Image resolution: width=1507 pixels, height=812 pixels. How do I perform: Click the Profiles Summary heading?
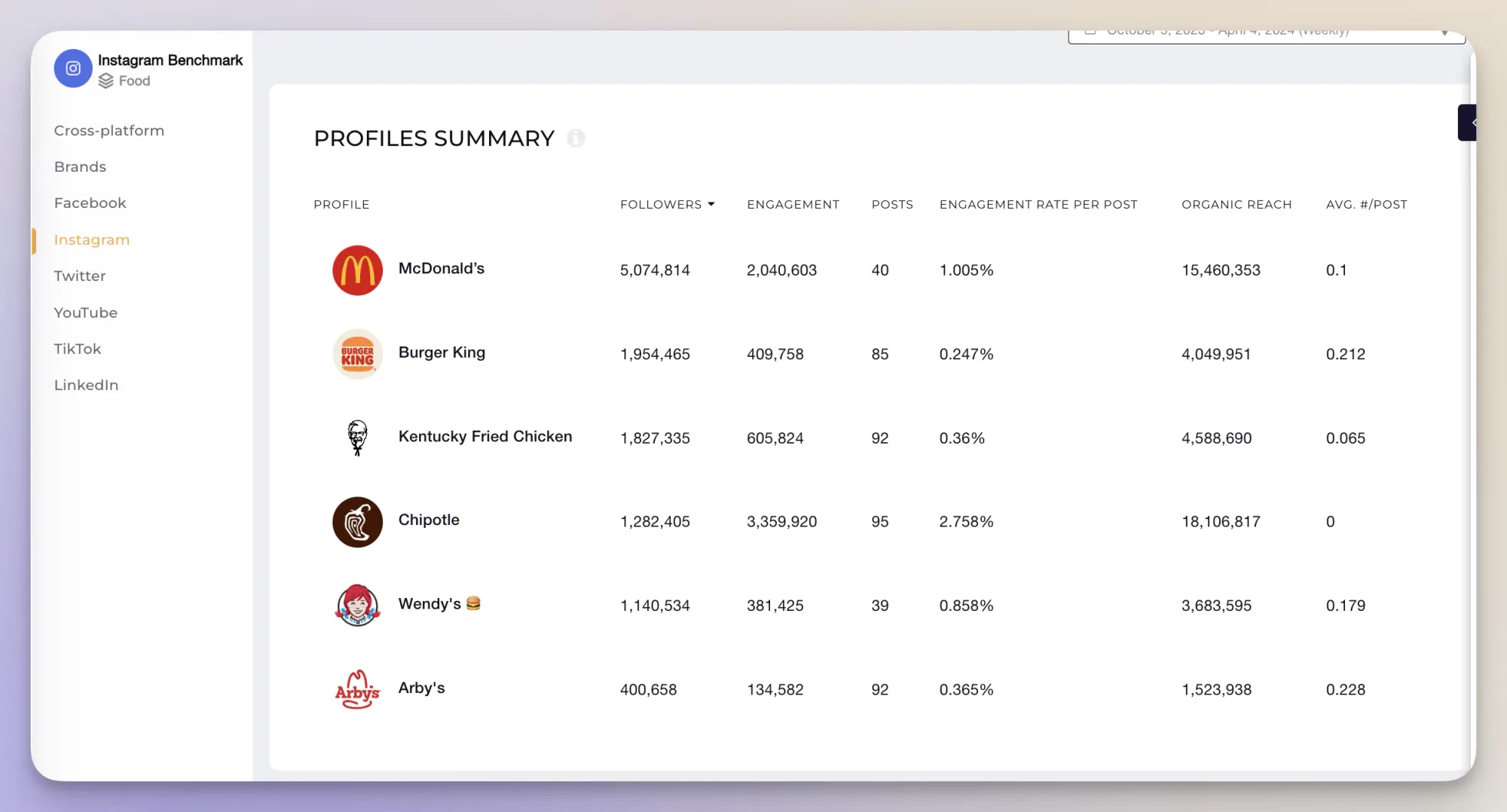tap(434, 139)
